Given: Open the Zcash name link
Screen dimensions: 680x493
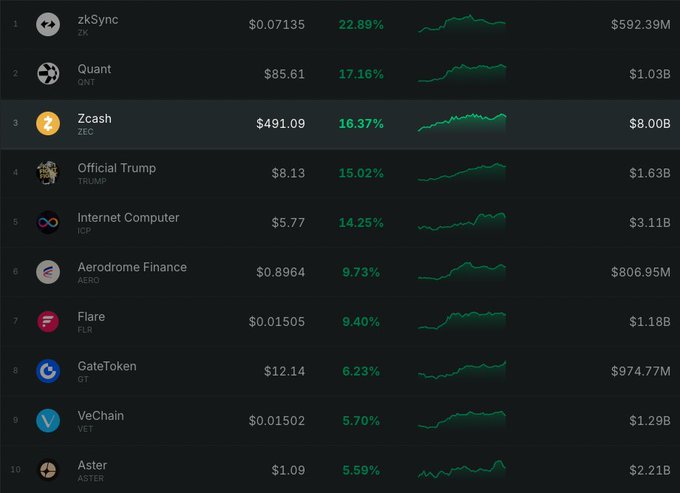Looking at the screenshot, I should pyautogui.click(x=95, y=119).
